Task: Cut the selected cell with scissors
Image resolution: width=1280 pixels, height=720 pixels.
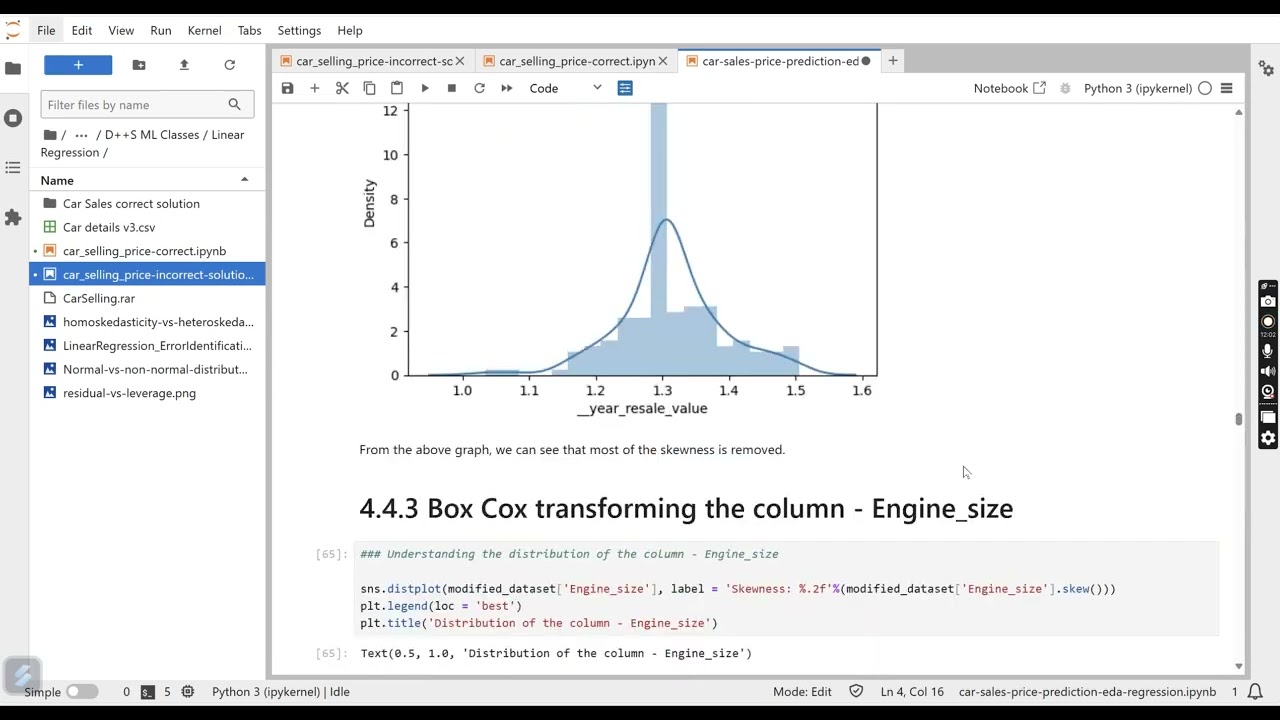Action: click(x=342, y=88)
